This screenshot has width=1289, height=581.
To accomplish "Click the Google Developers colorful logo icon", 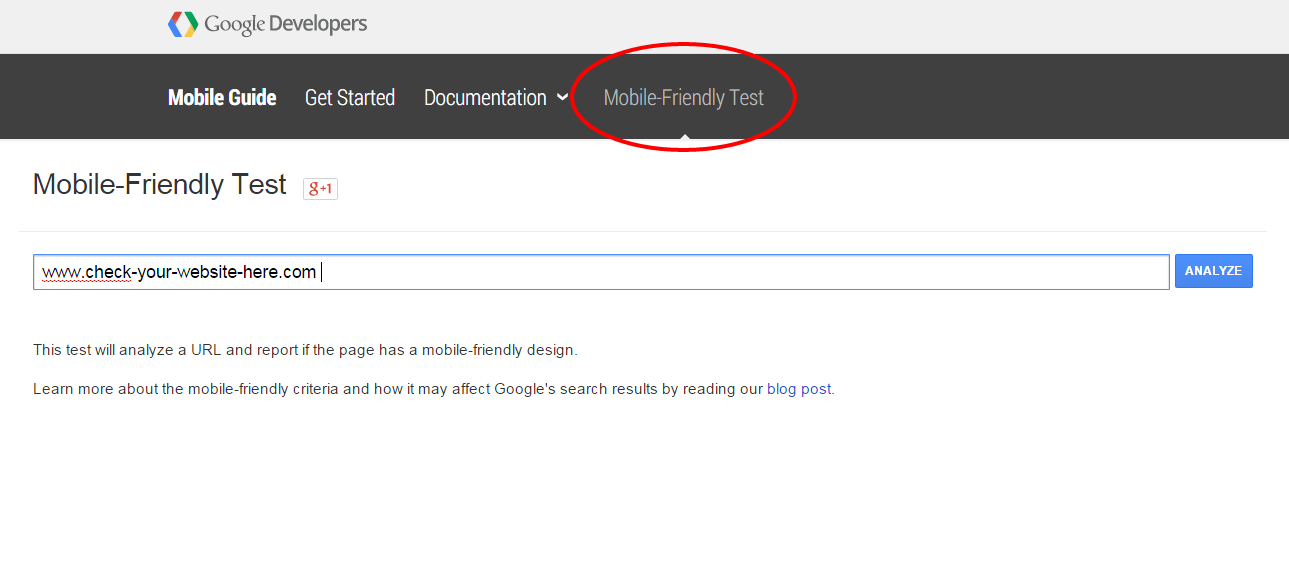I will pos(182,24).
